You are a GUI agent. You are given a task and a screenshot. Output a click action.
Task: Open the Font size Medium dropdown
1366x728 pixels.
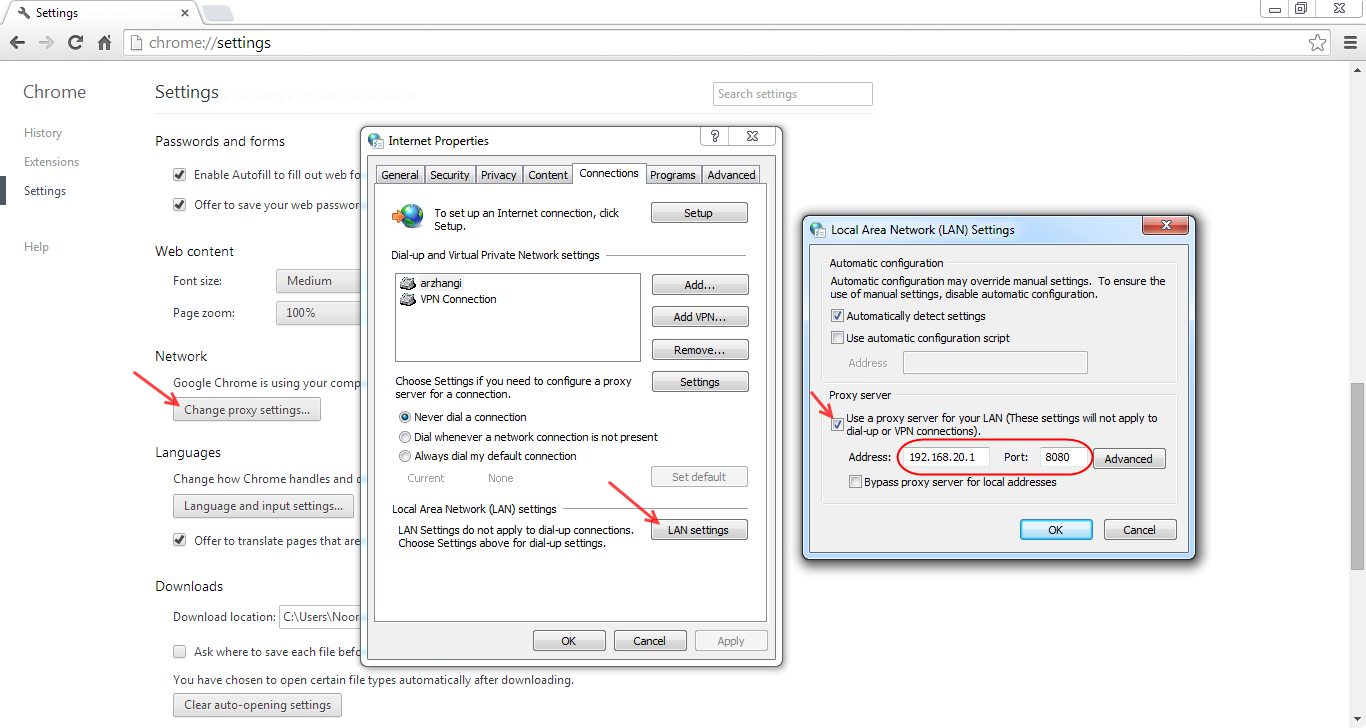point(318,281)
